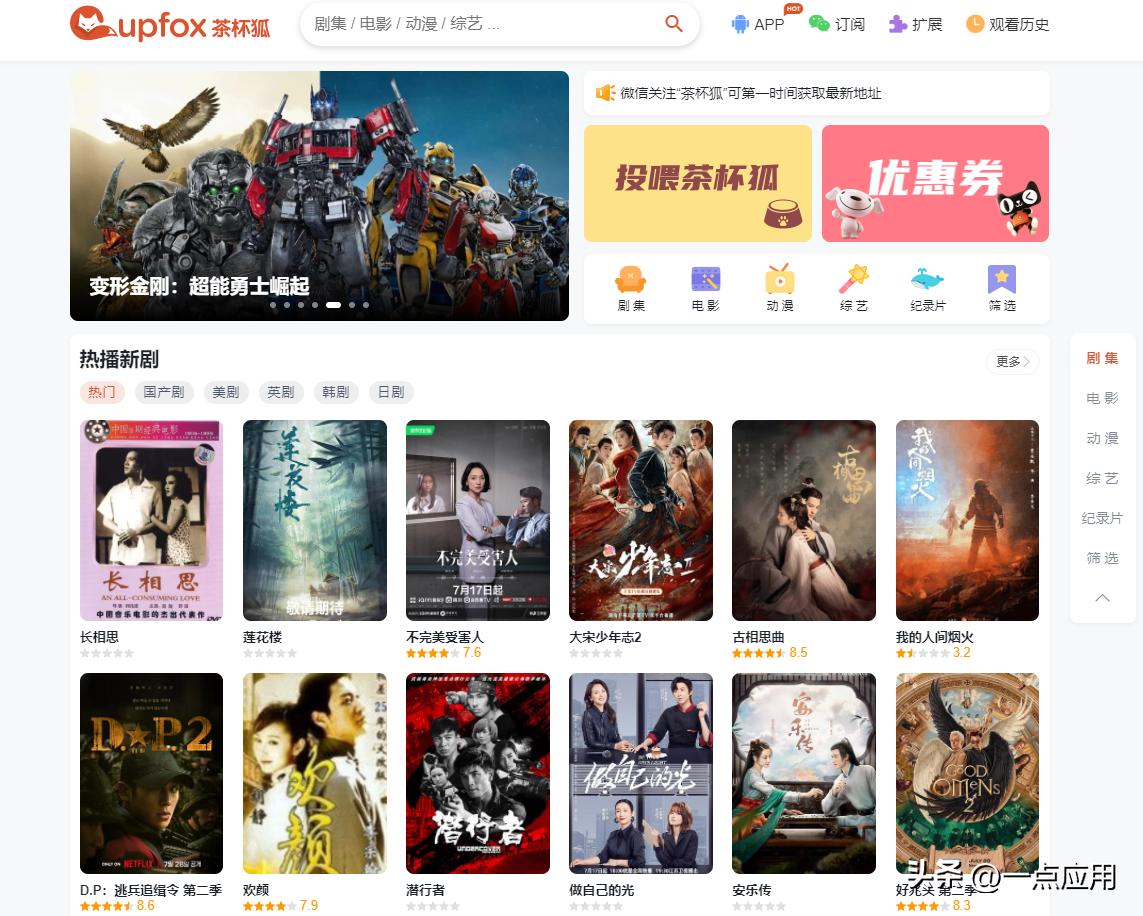1143x916 pixels.
Task: Open 观看历史 watch history
Action: [1007, 24]
